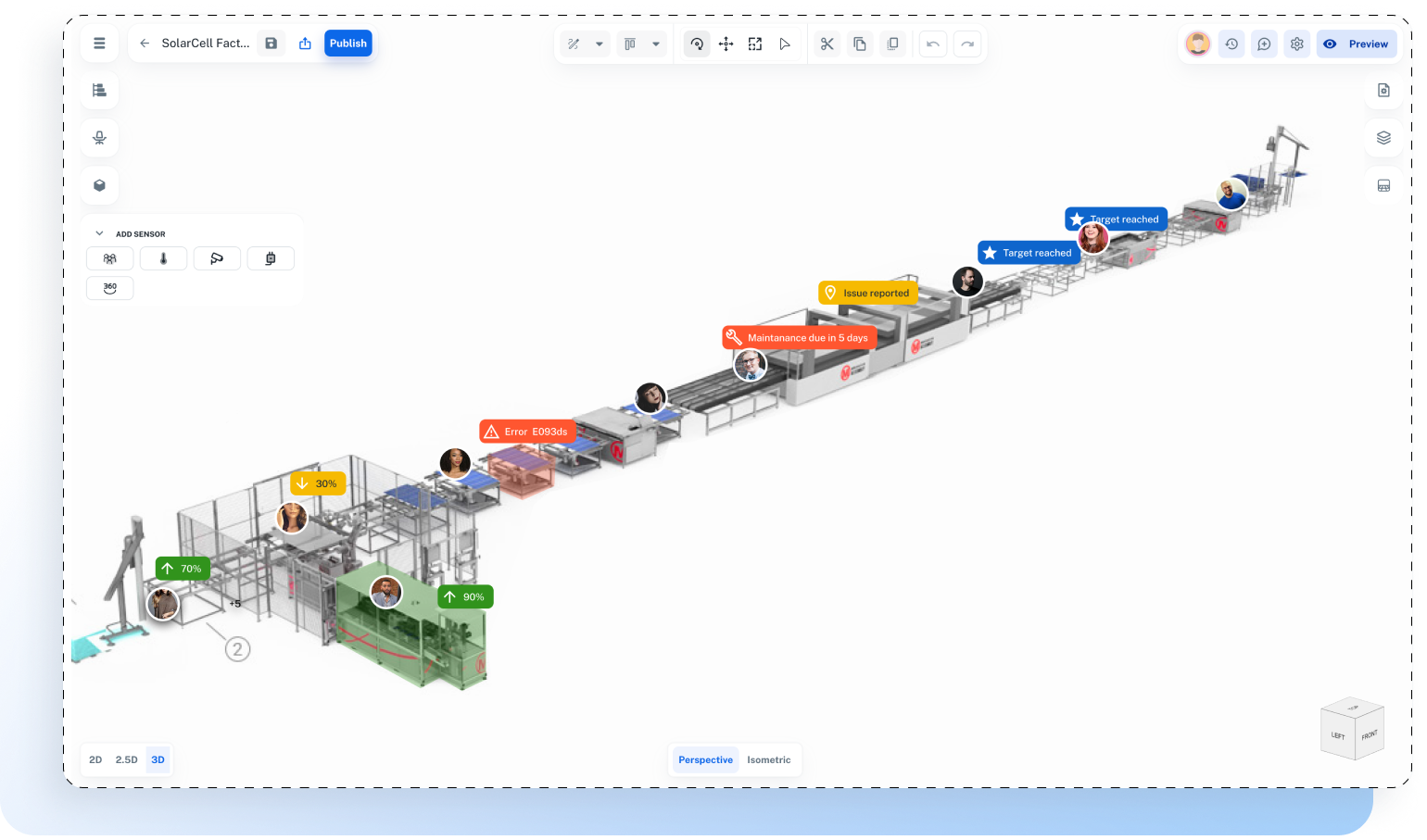Open the draw tool dropdown arrow
The height and width of the screenshot is (840, 1427).
click(600, 44)
